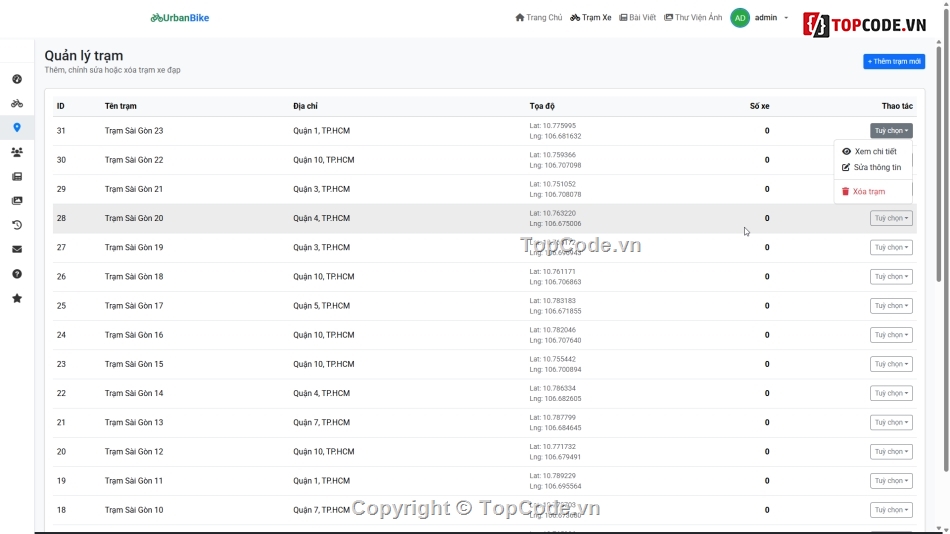
Task: Choose Sửa thông tin from dropdown menu
Action: point(872,167)
